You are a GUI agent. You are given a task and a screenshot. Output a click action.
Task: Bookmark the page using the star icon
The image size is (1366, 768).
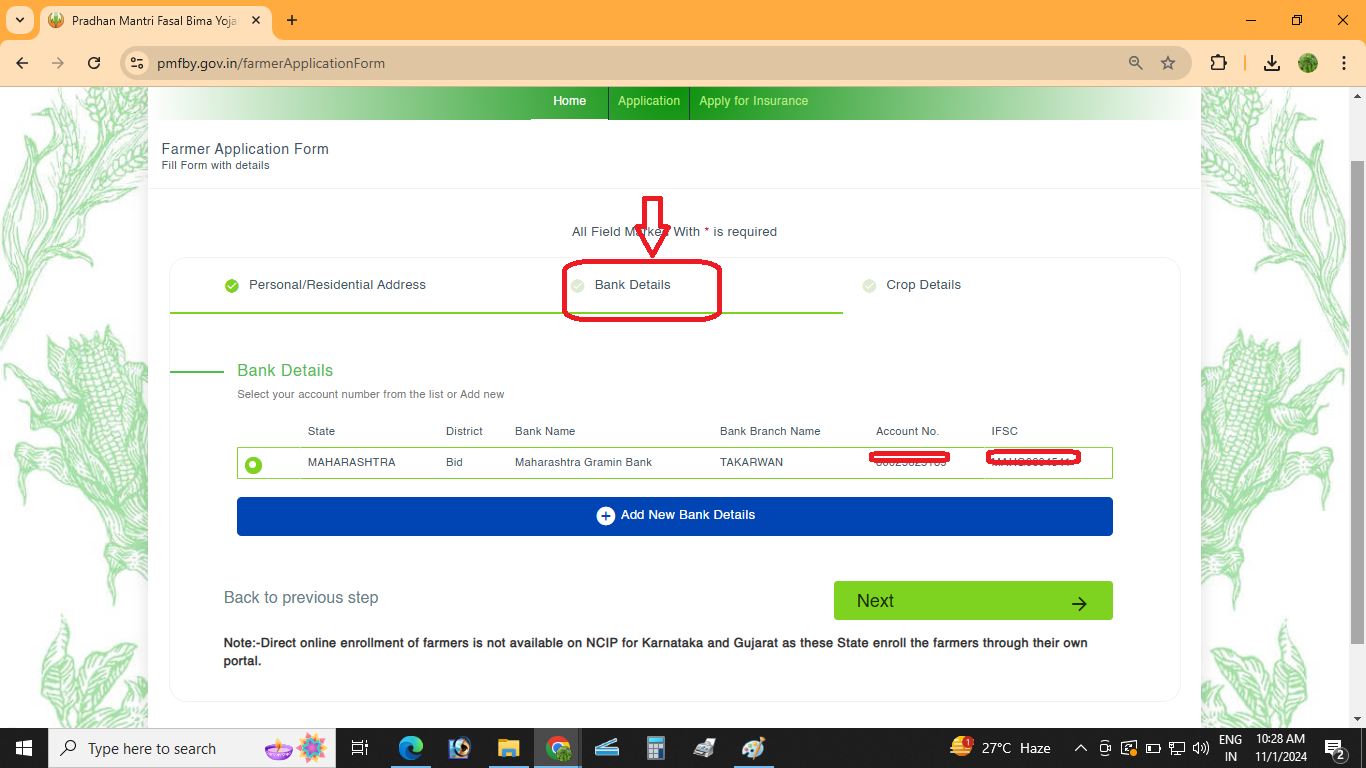1168,62
